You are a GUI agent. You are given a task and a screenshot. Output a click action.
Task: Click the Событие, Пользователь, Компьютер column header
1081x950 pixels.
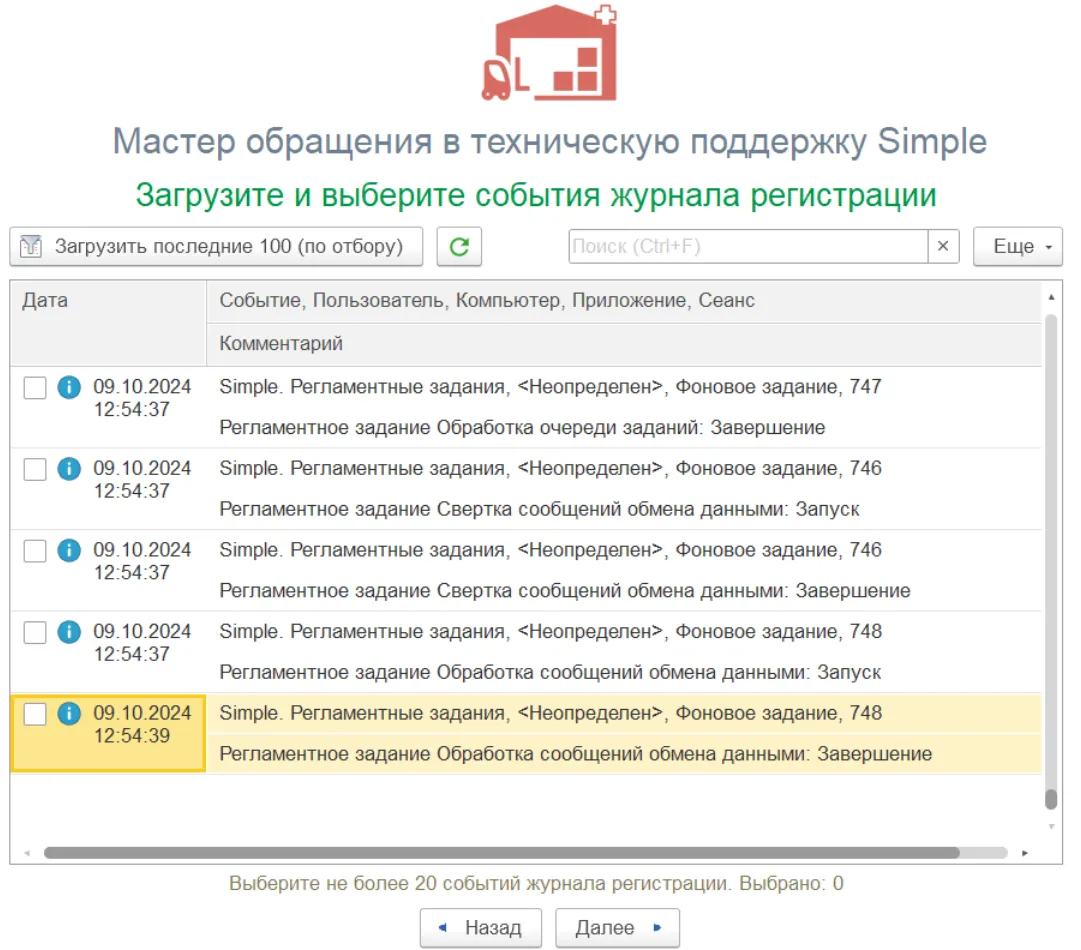[624, 301]
